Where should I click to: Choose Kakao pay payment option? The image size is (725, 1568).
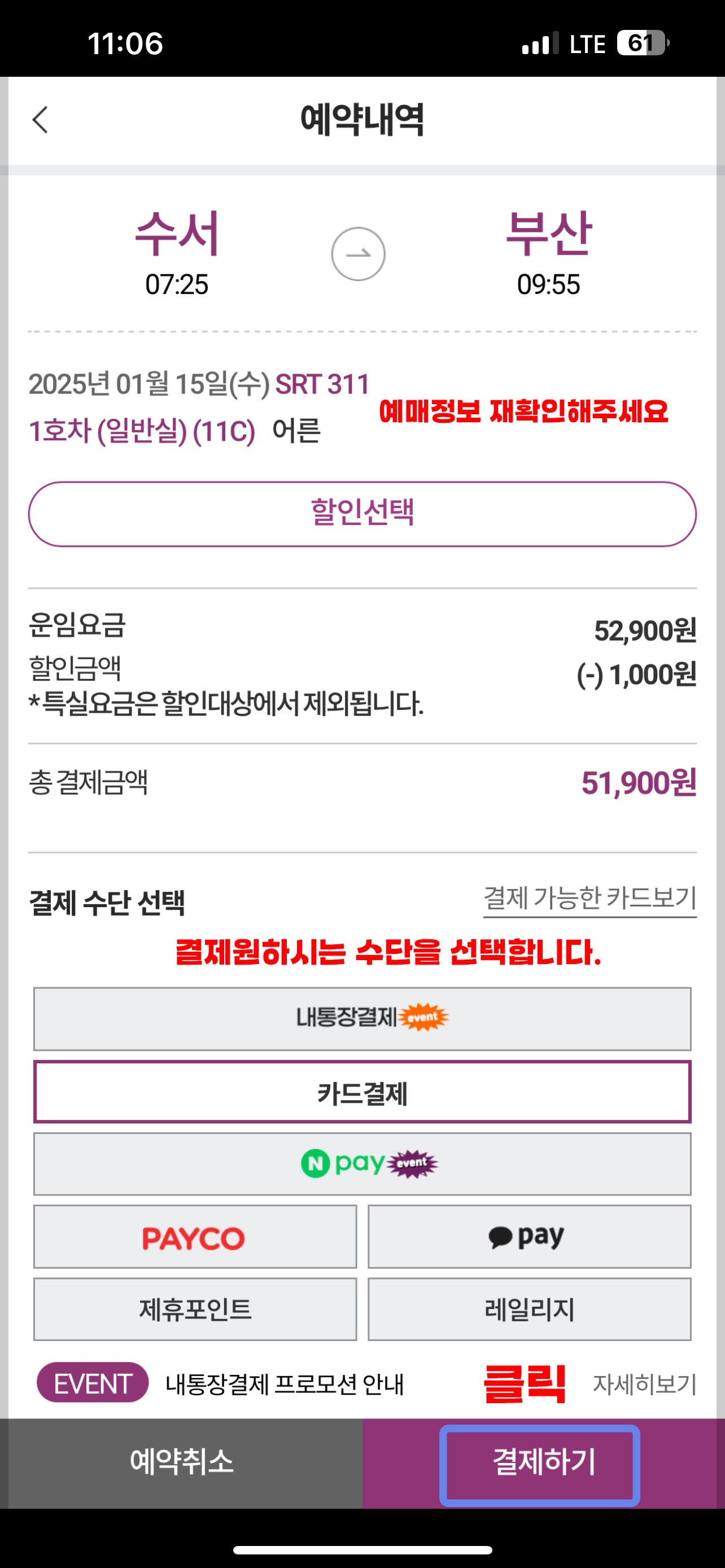tap(530, 1237)
